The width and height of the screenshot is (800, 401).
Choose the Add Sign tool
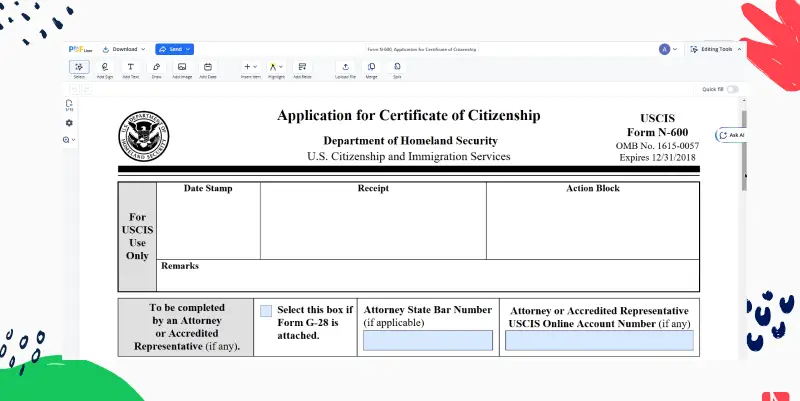pyautogui.click(x=105, y=69)
